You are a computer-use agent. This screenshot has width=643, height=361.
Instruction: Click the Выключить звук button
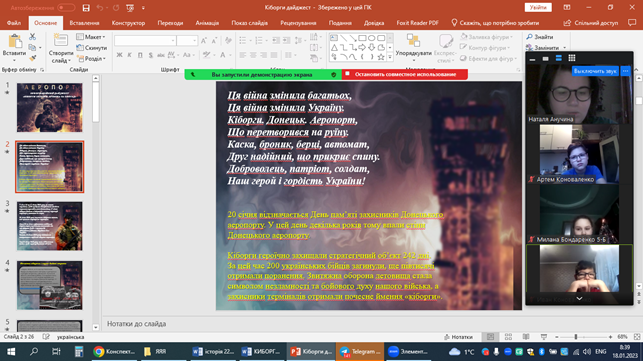point(595,71)
